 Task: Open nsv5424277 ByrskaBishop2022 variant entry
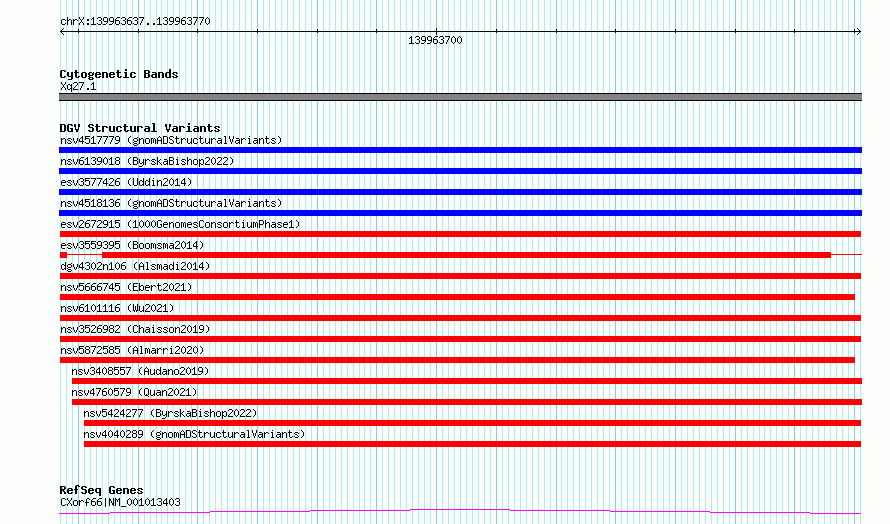click(170, 413)
